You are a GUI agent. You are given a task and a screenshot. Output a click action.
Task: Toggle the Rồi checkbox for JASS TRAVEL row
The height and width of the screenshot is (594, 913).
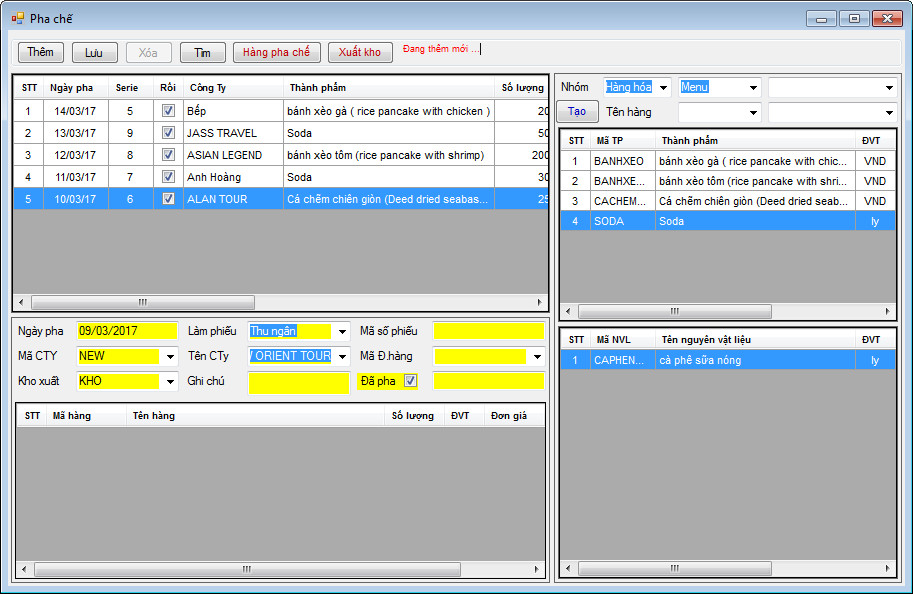168,133
